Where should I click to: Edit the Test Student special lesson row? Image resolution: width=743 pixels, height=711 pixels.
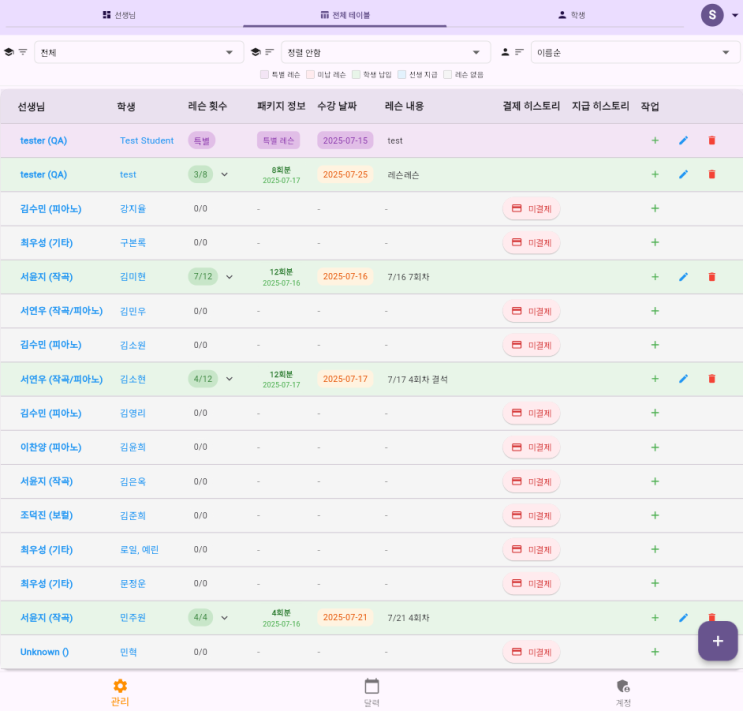pos(683,140)
